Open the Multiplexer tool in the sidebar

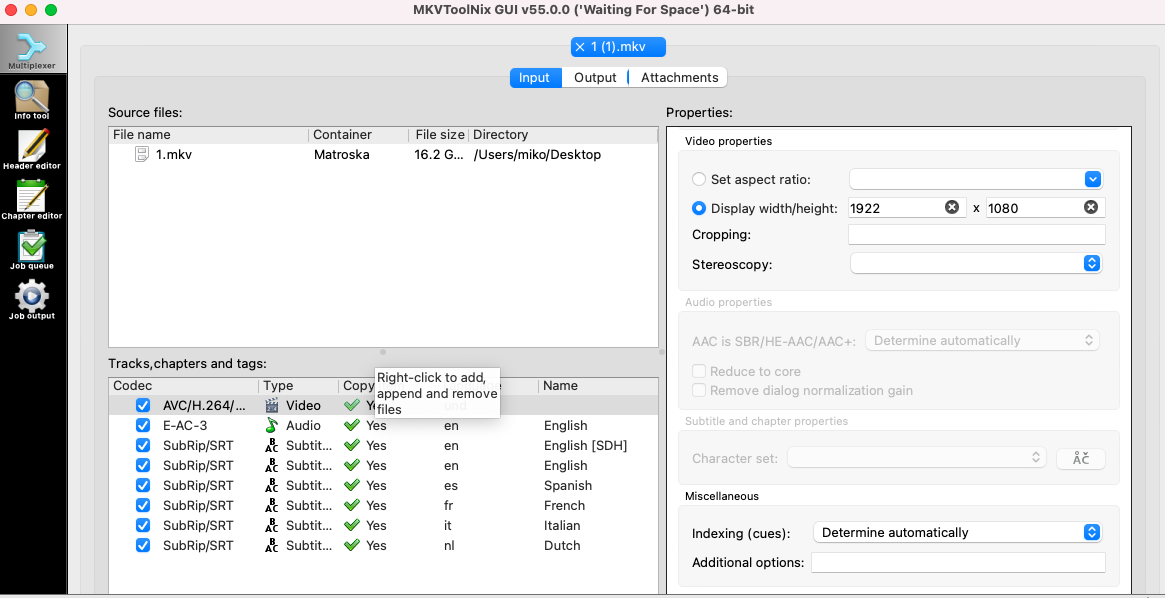[33, 51]
